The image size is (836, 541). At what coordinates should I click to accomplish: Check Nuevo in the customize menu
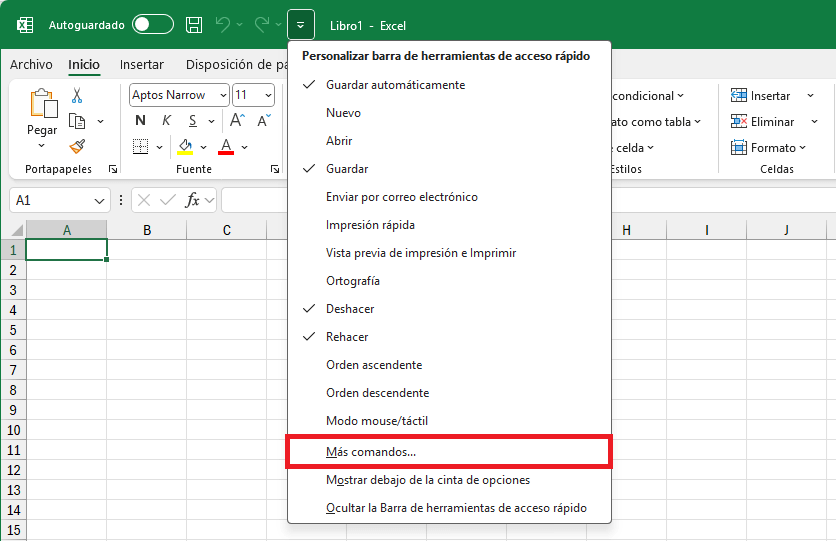coord(449,113)
